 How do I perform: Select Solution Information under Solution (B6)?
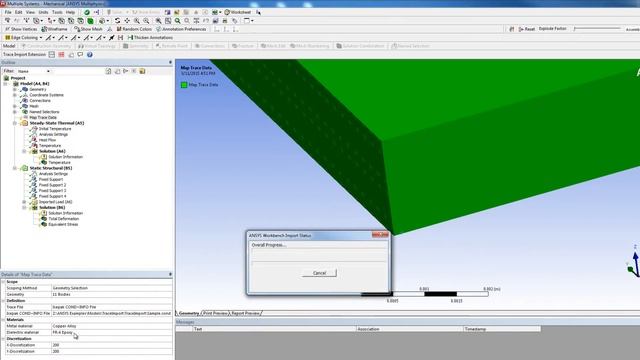click(x=65, y=213)
